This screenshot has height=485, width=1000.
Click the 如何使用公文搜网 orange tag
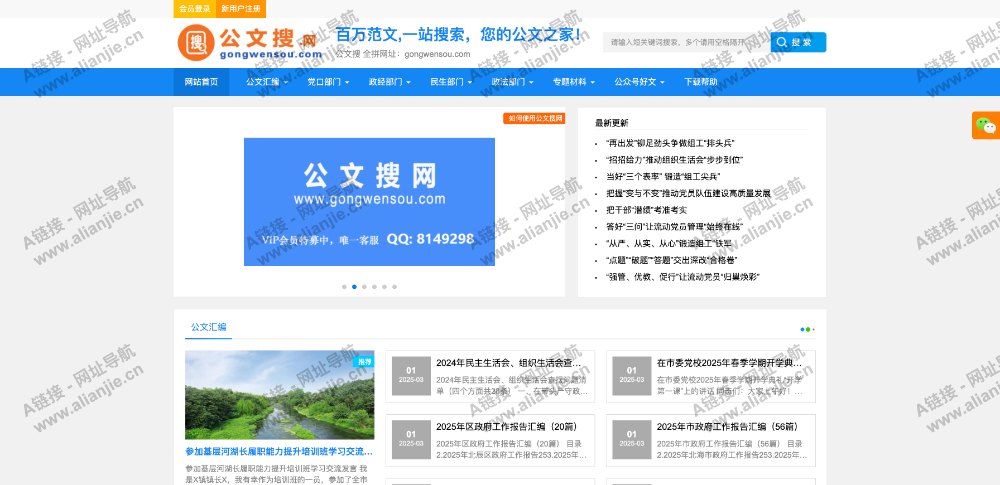point(534,118)
